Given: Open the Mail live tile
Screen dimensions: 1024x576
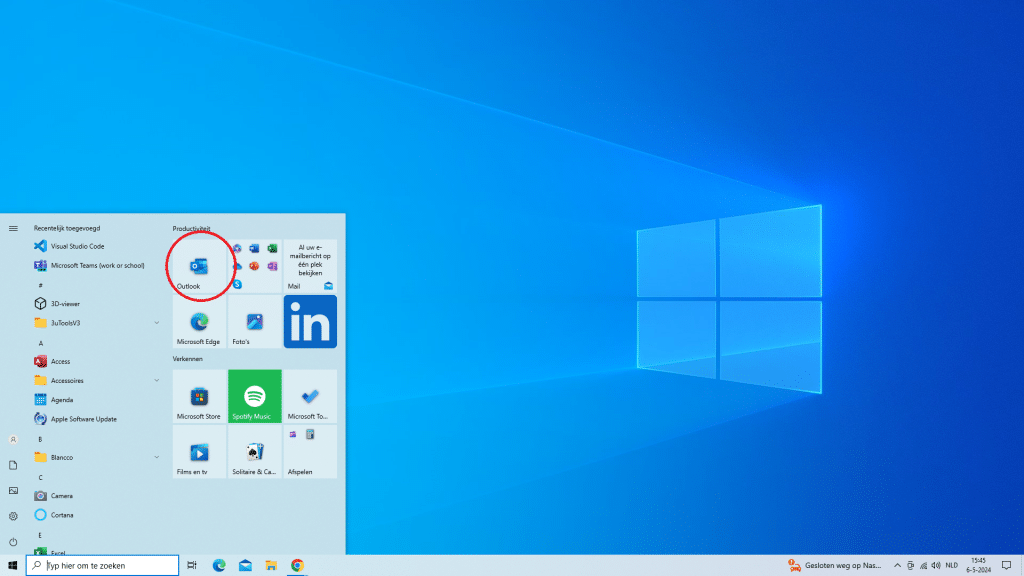Looking at the screenshot, I should point(310,264).
